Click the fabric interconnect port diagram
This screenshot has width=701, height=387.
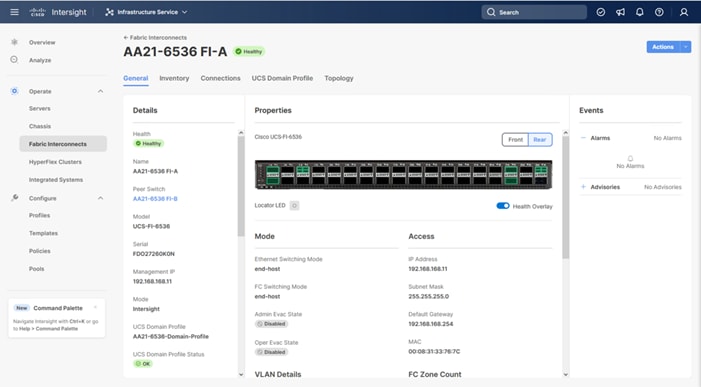(x=403, y=175)
